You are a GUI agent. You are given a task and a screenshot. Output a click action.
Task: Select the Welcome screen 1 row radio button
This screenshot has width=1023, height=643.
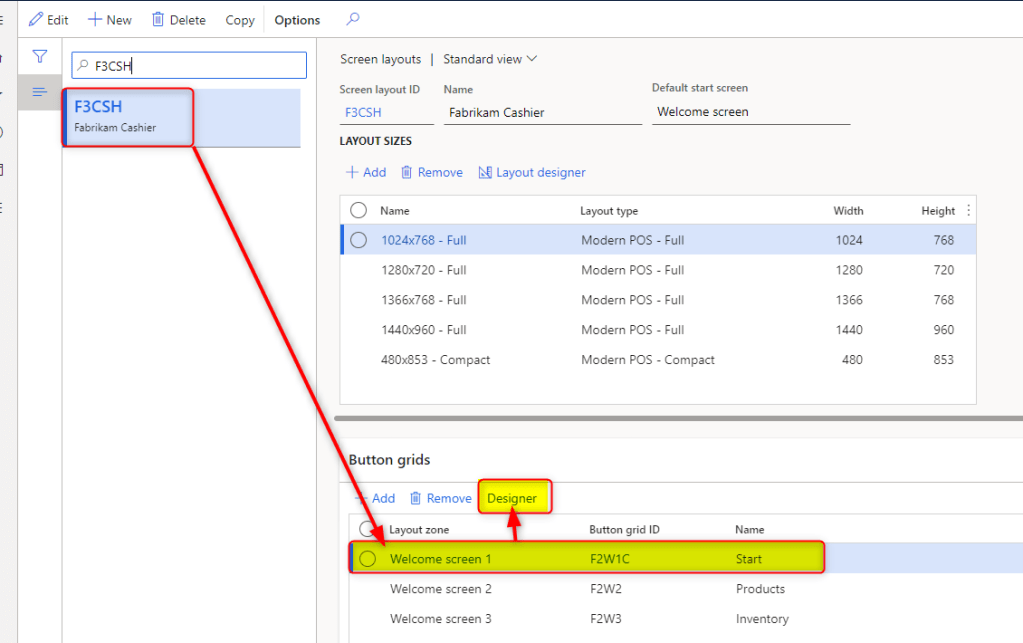click(366, 558)
